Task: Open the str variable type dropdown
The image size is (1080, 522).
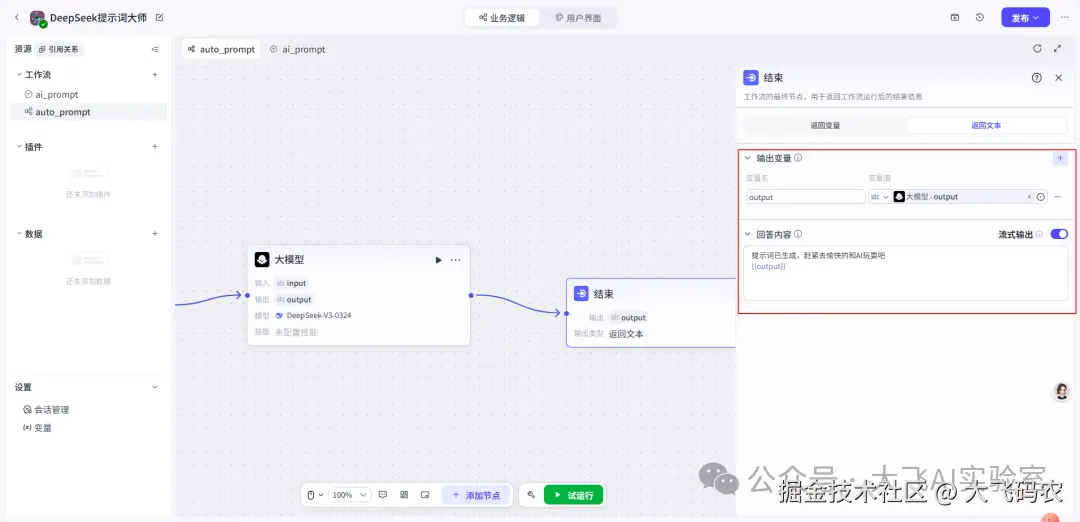Action: [879, 197]
